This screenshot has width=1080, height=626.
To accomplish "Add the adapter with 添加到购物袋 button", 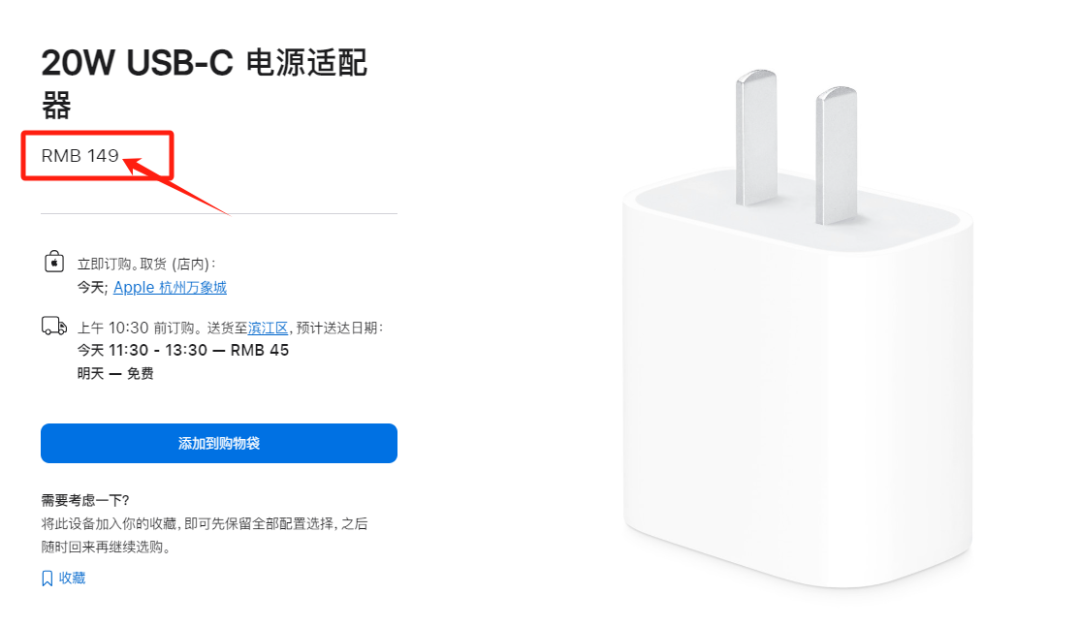I will (x=219, y=444).
